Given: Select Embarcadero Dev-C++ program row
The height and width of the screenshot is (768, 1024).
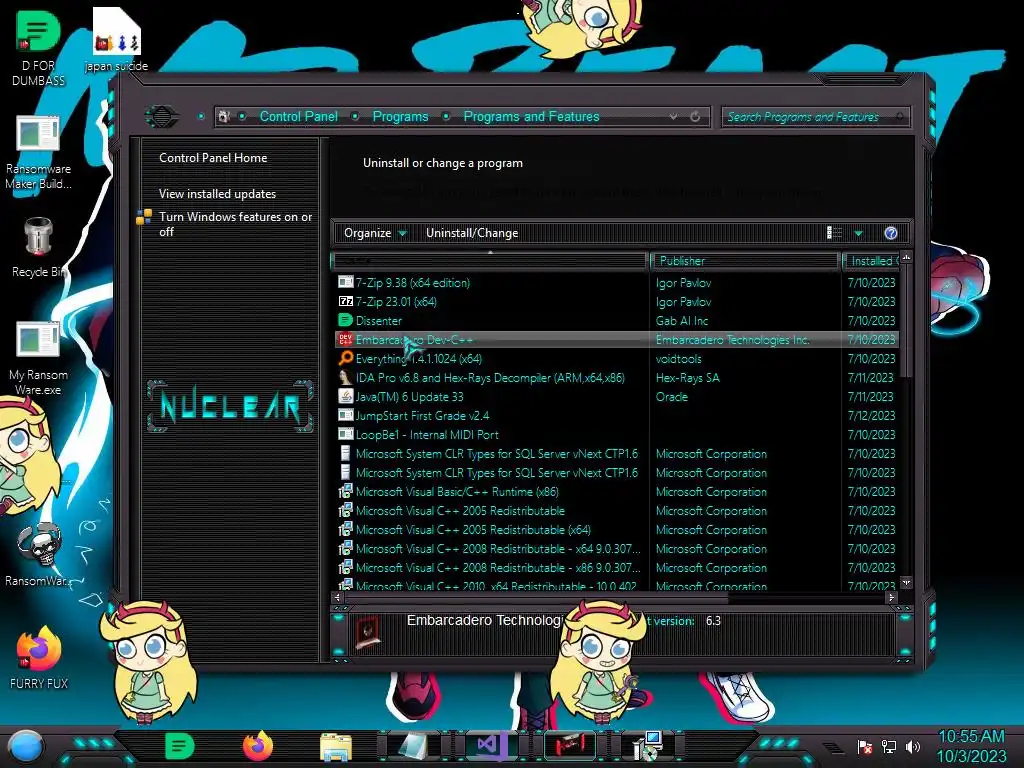Looking at the screenshot, I should 617,339.
